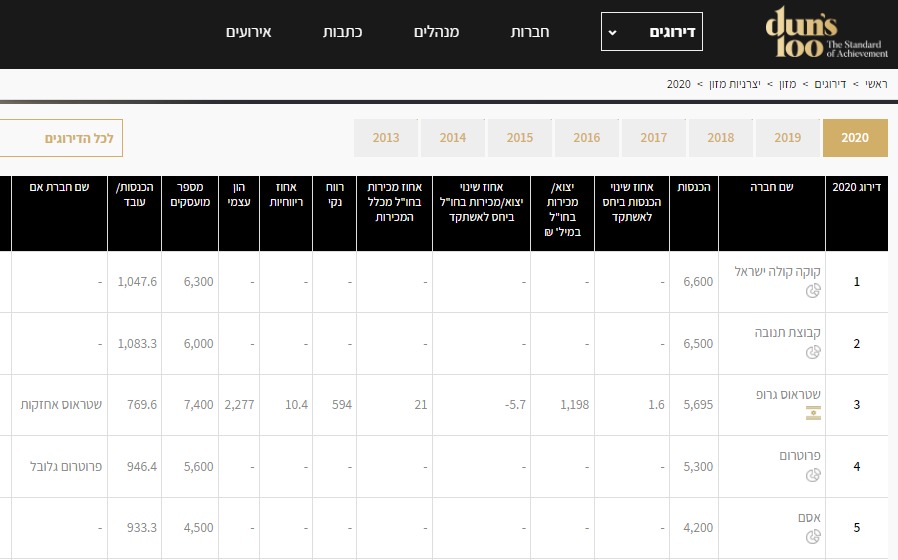Click employees value 7,400
This screenshot has width=898, height=560.
(x=199, y=405)
